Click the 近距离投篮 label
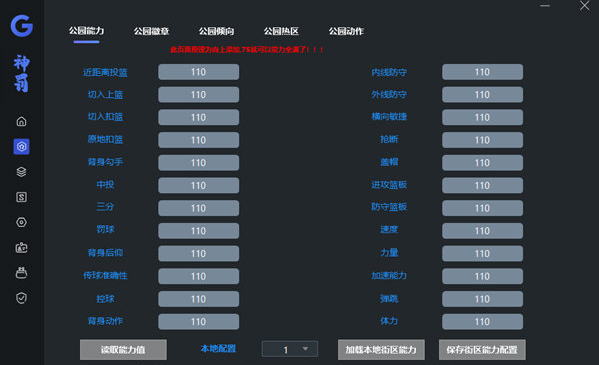 click(x=105, y=72)
